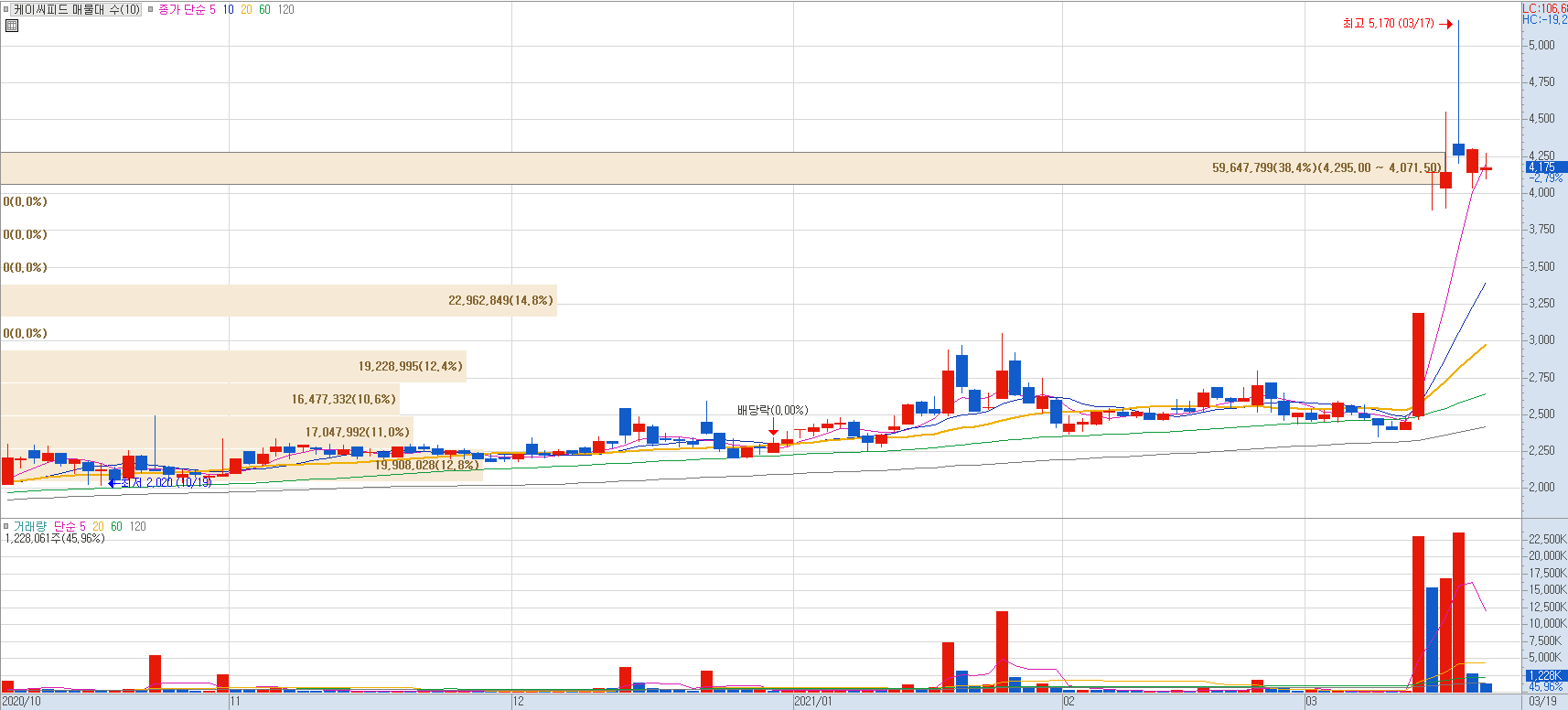
Task: Click the 10-day price moving average label
Action: click(229, 9)
